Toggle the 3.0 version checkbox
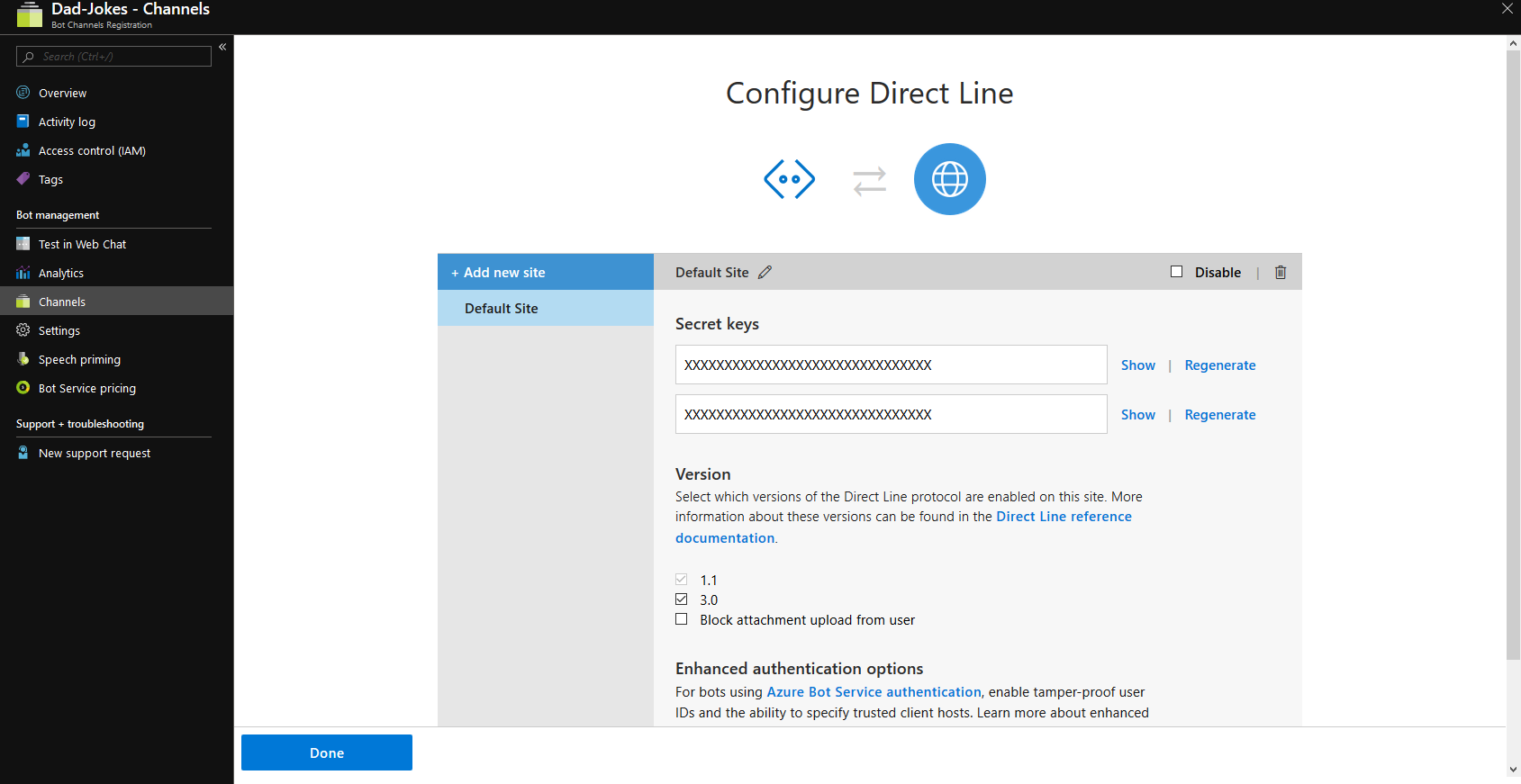This screenshot has height=784, width=1521. 682,599
